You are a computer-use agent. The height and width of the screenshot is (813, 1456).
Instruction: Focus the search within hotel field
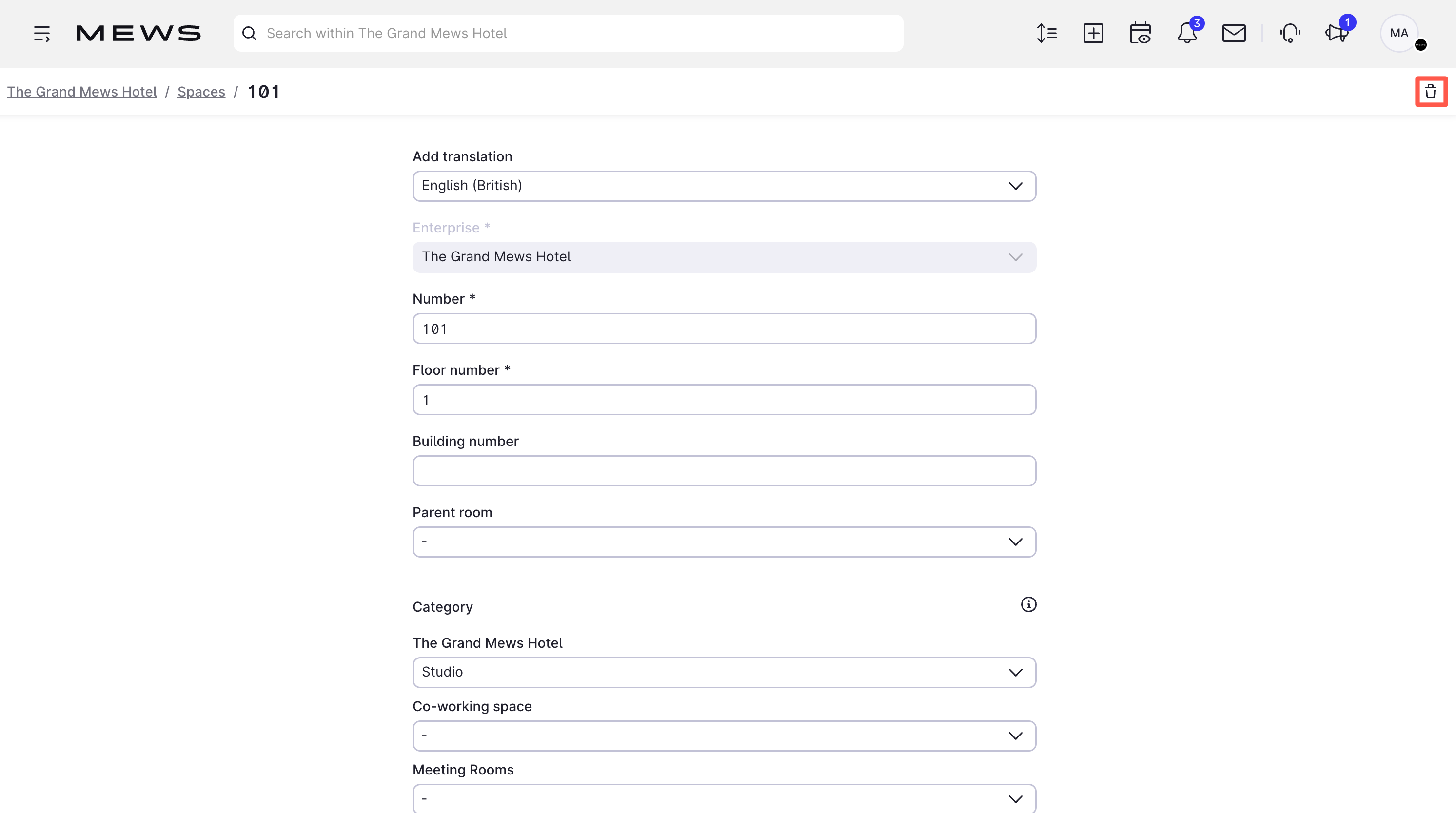(x=568, y=33)
